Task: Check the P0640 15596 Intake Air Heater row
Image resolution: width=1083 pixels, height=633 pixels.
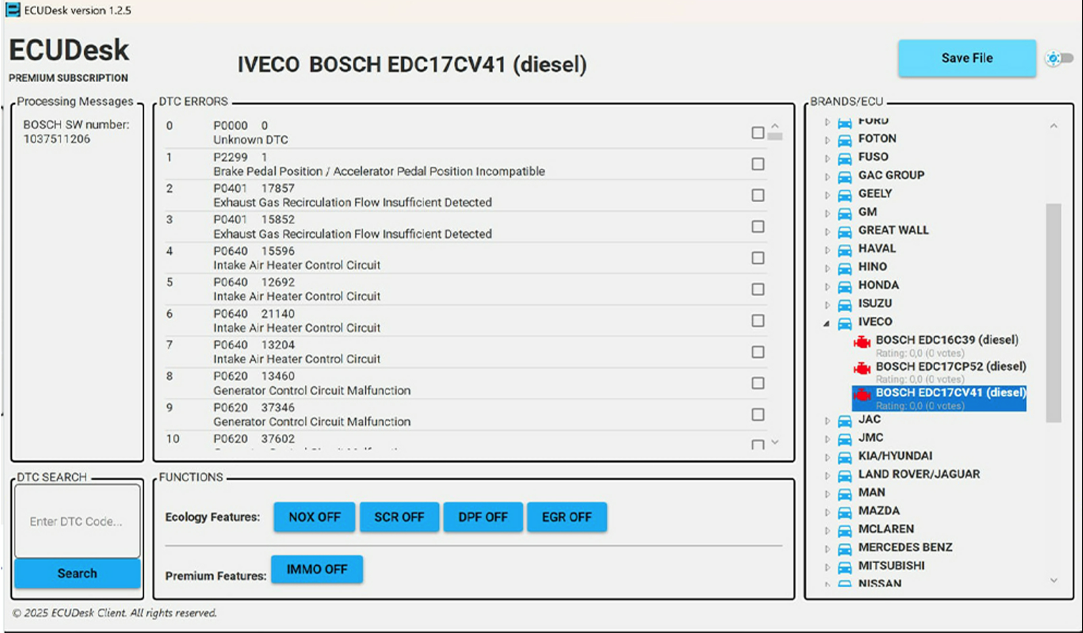Action: click(758, 258)
